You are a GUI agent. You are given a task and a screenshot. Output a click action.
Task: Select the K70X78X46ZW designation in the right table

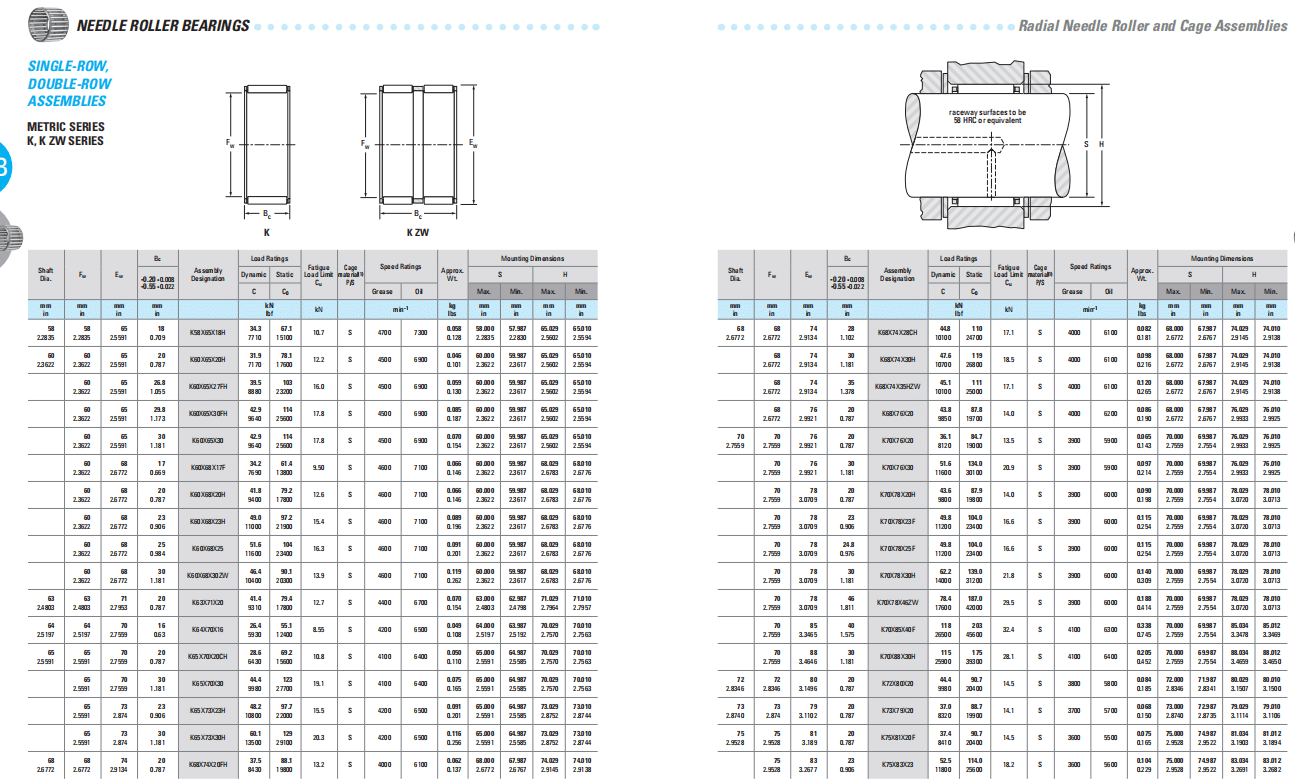[x=897, y=602]
